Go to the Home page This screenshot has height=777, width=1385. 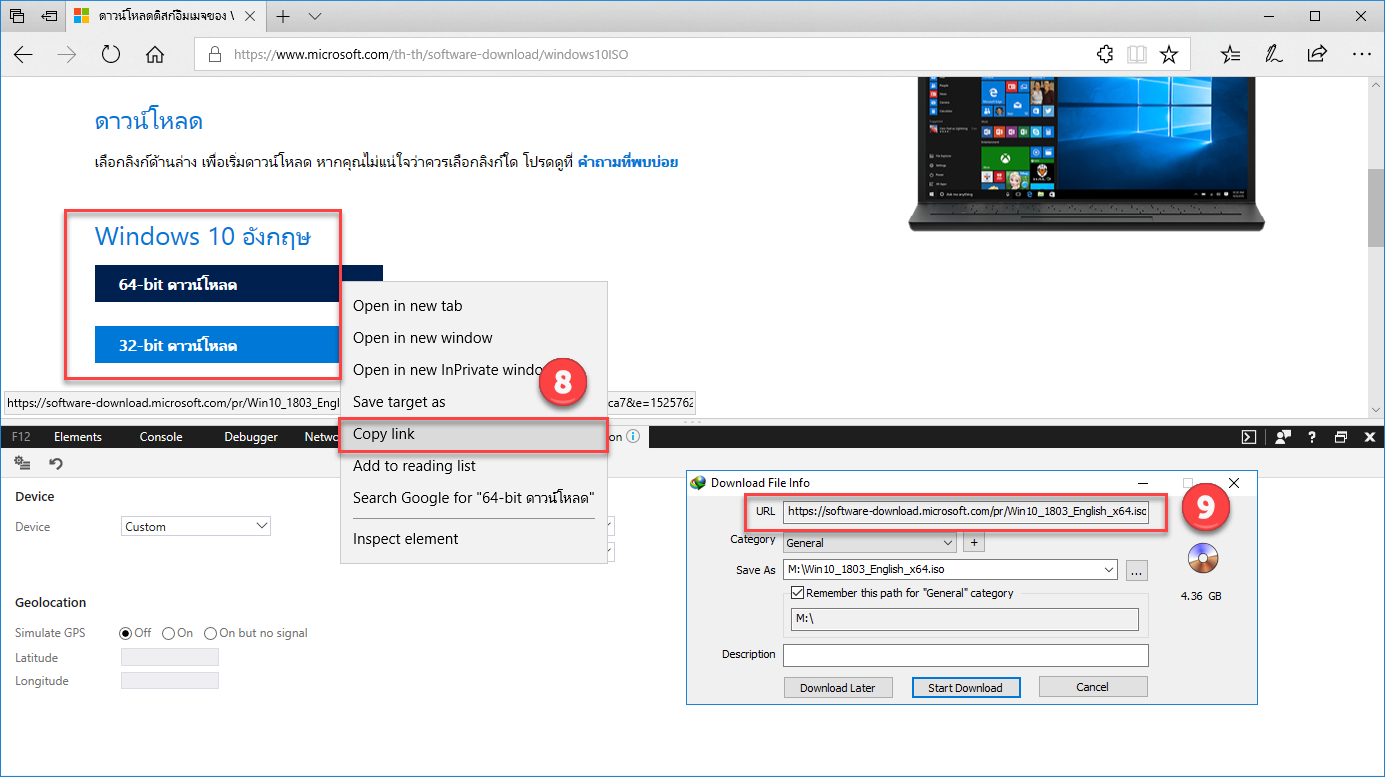tap(155, 55)
